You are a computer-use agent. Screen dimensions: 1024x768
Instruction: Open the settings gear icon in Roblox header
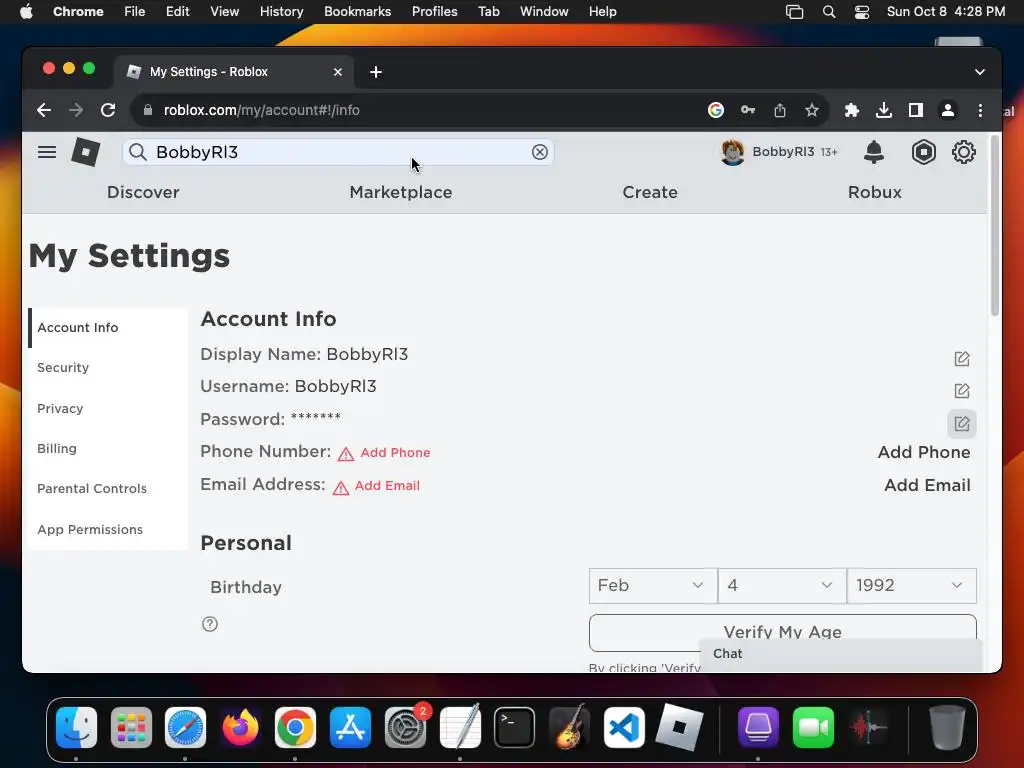point(963,152)
